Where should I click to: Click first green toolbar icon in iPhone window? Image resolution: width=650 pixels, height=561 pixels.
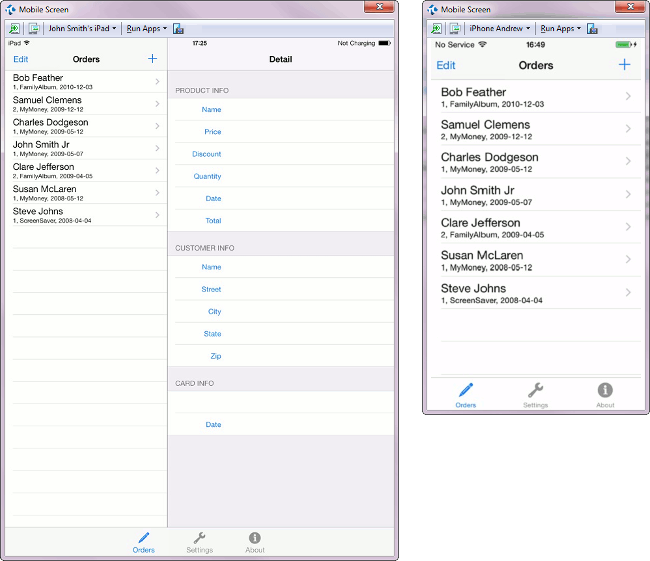tap(436, 29)
